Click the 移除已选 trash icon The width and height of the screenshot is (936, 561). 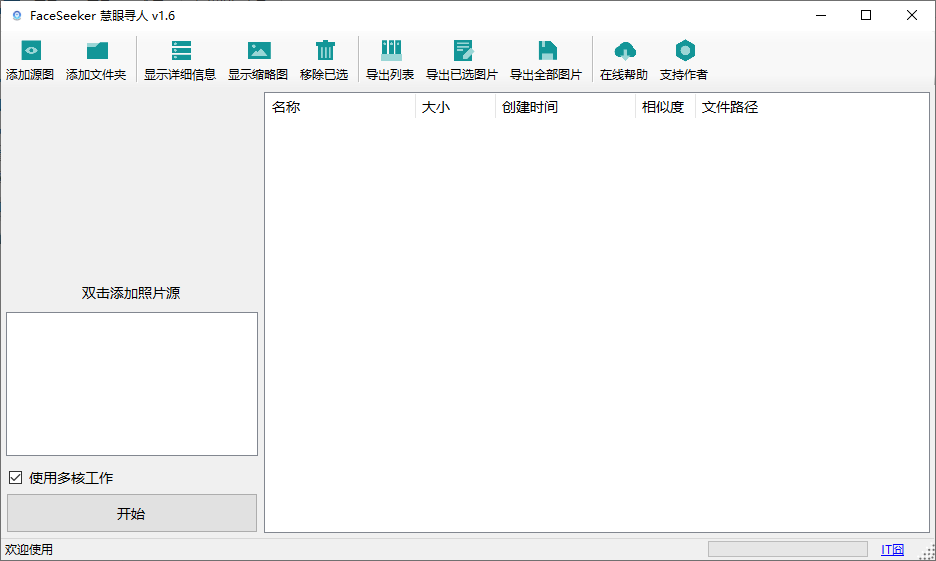coord(324,51)
